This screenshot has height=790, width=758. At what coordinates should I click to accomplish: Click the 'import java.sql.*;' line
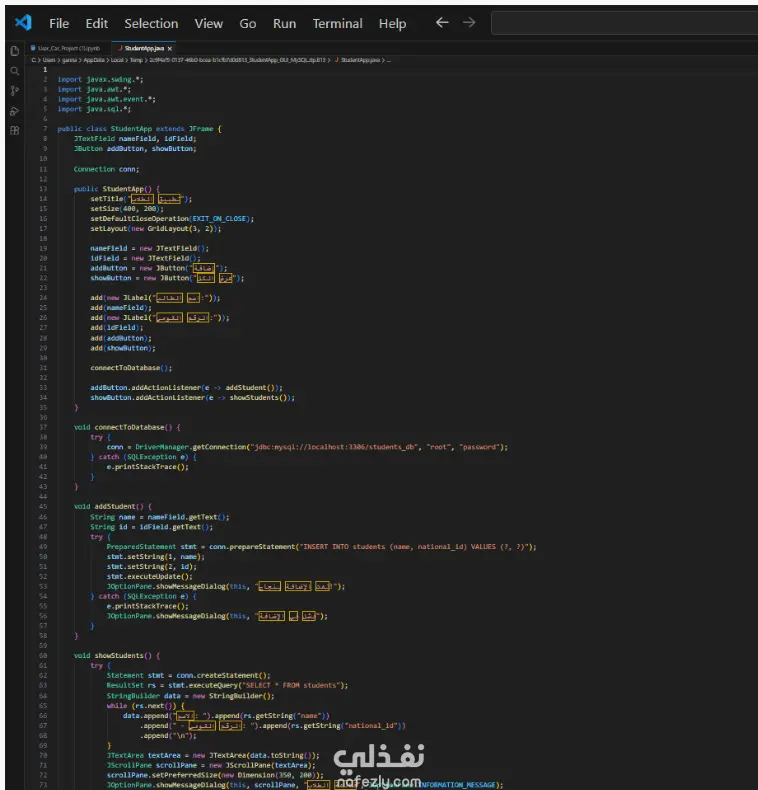(94, 109)
